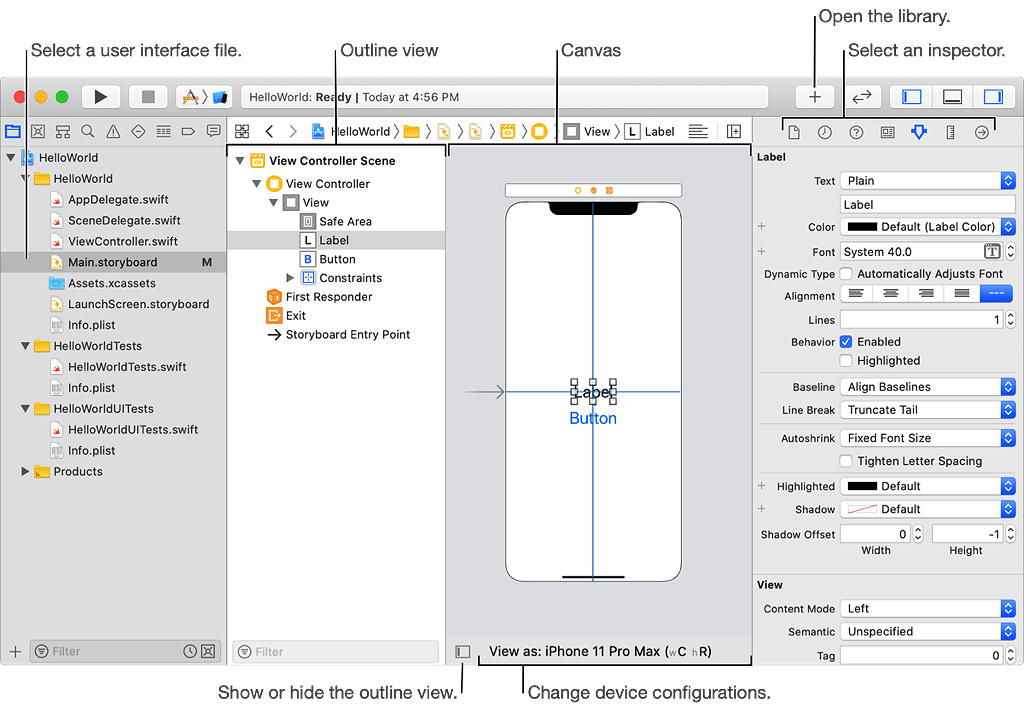This screenshot has height=708, width=1024.
Task: Show recently modified files clock filter
Action: tap(190, 651)
